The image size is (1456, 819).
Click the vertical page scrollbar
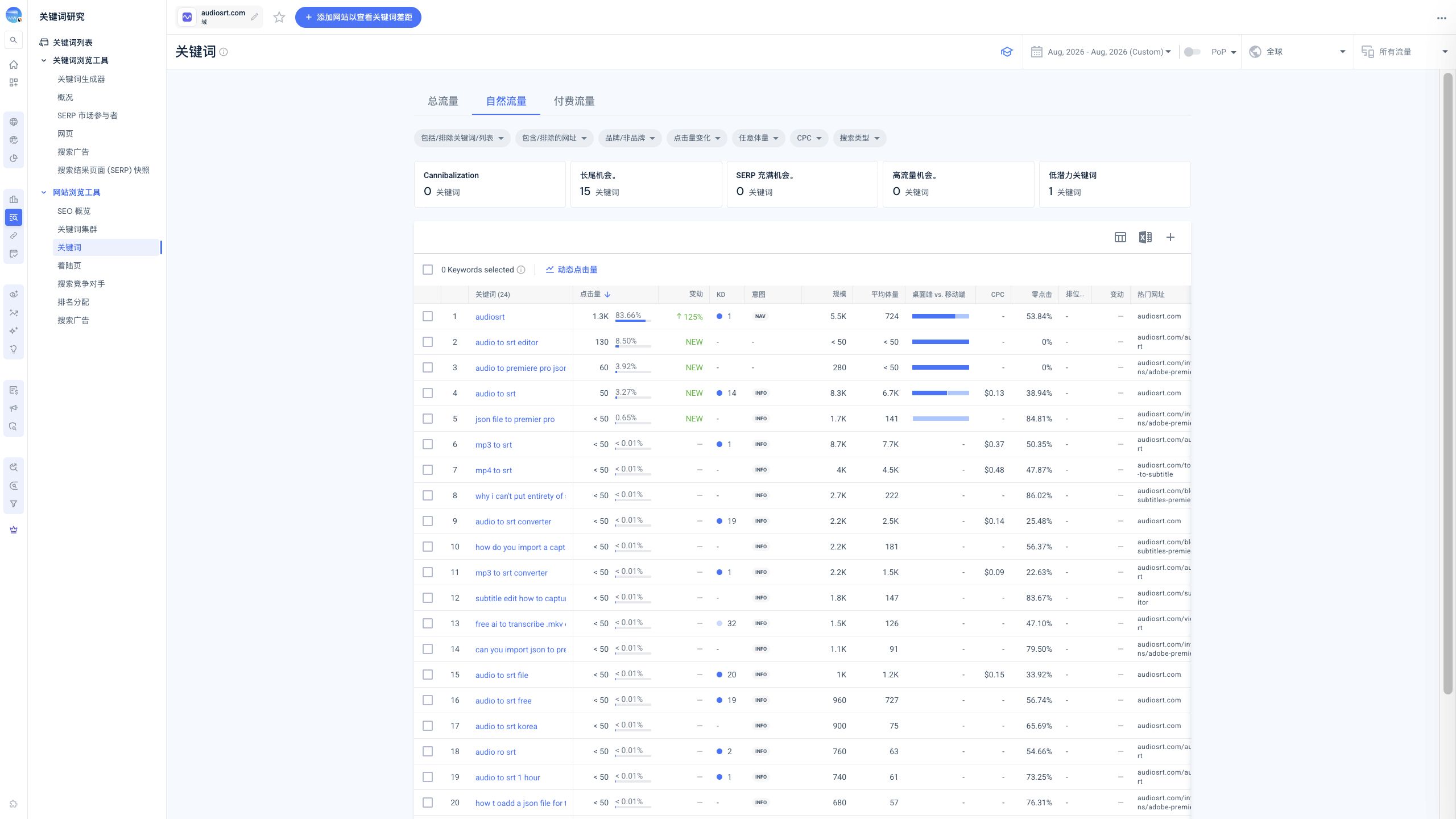1447,384
